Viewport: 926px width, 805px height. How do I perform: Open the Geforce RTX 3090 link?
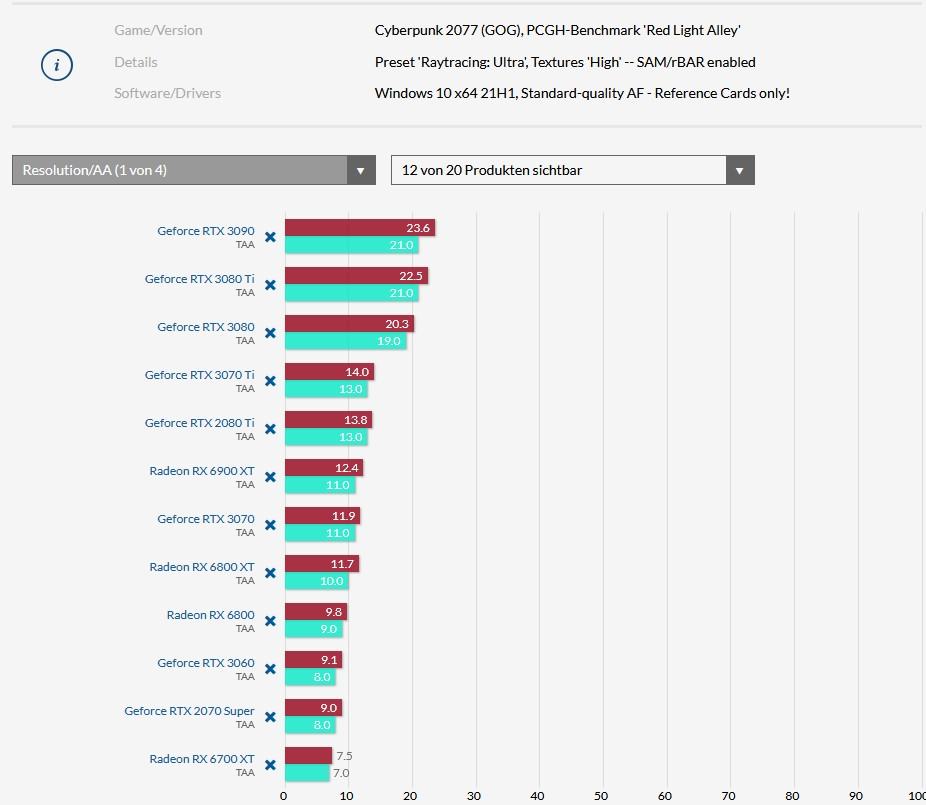(x=206, y=231)
